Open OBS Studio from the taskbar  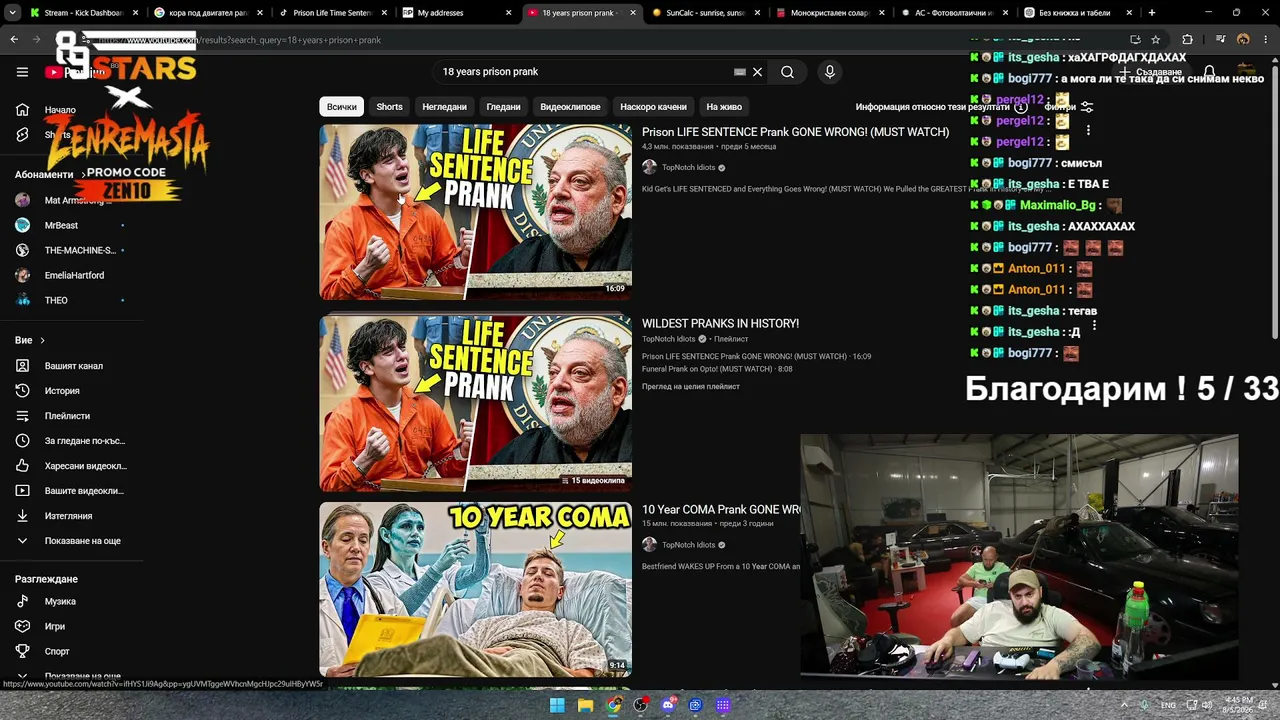[x=640, y=705]
